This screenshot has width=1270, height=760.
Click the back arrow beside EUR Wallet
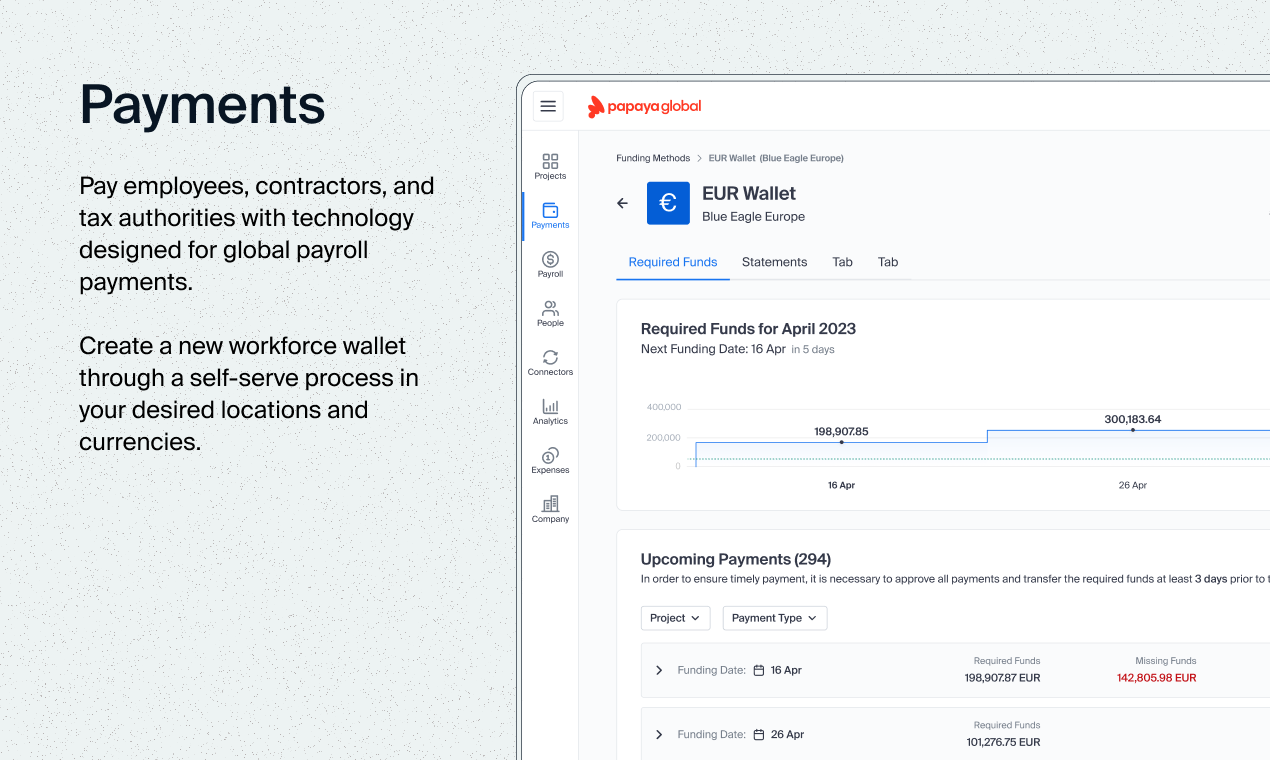(622, 203)
